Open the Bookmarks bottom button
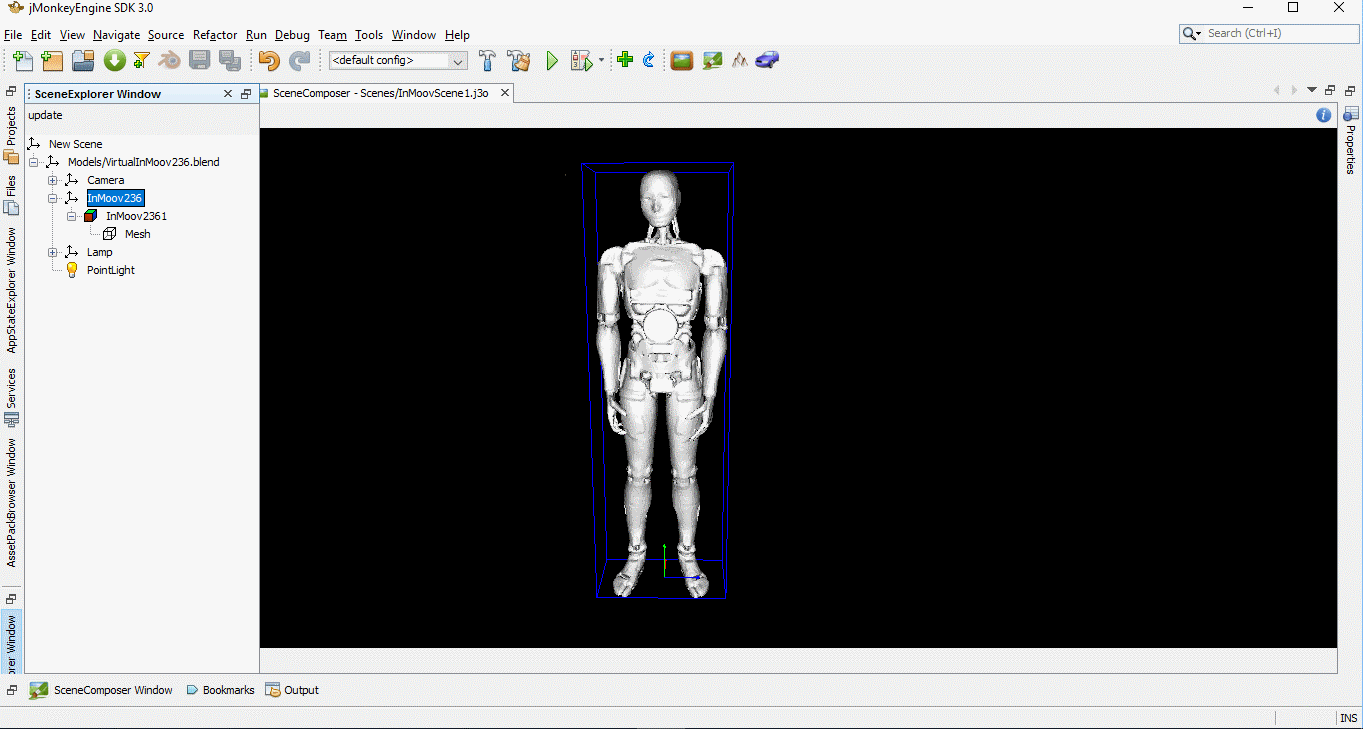Image resolution: width=1363 pixels, height=729 pixels. pyautogui.click(x=220, y=690)
